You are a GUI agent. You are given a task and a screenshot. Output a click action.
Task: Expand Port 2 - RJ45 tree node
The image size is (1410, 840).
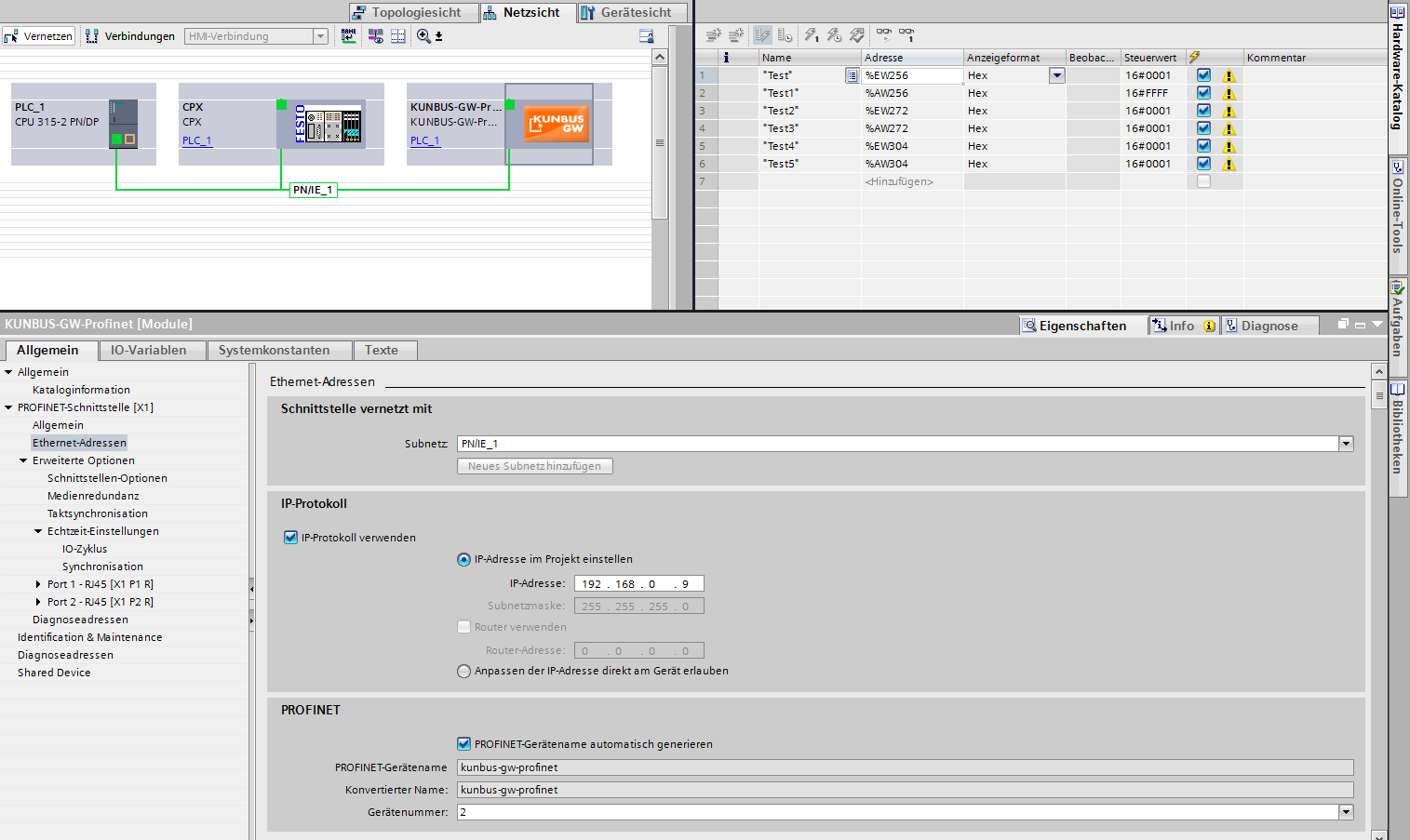[x=38, y=602]
